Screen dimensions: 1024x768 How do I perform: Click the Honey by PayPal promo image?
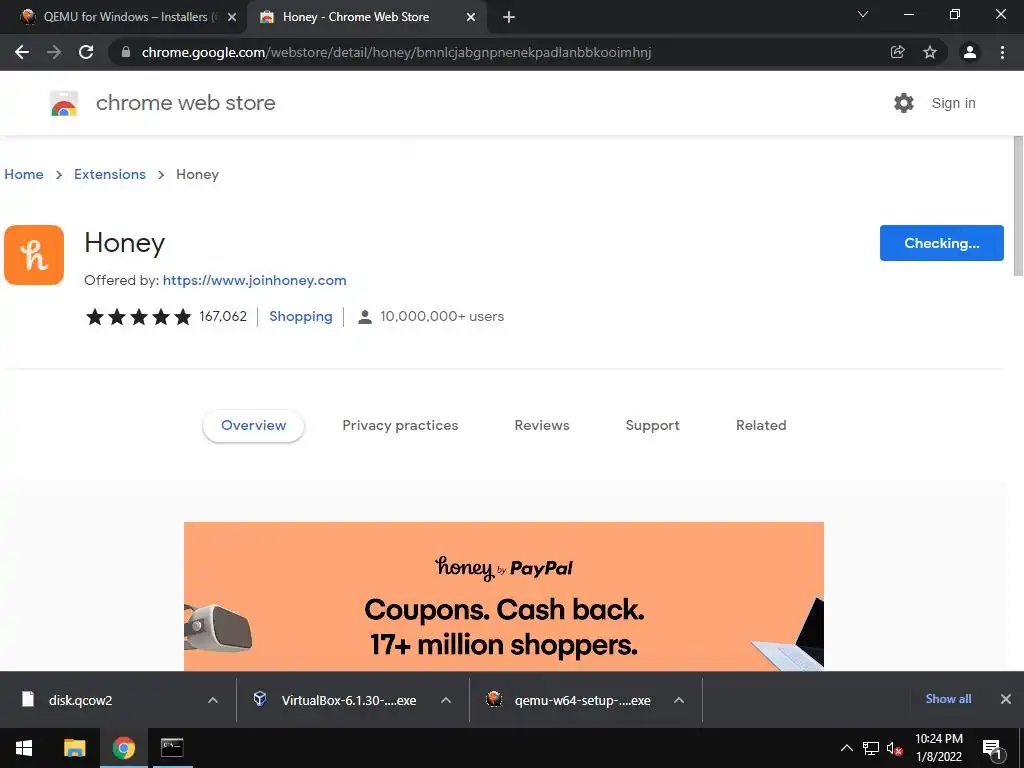pyautogui.click(x=504, y=596)
